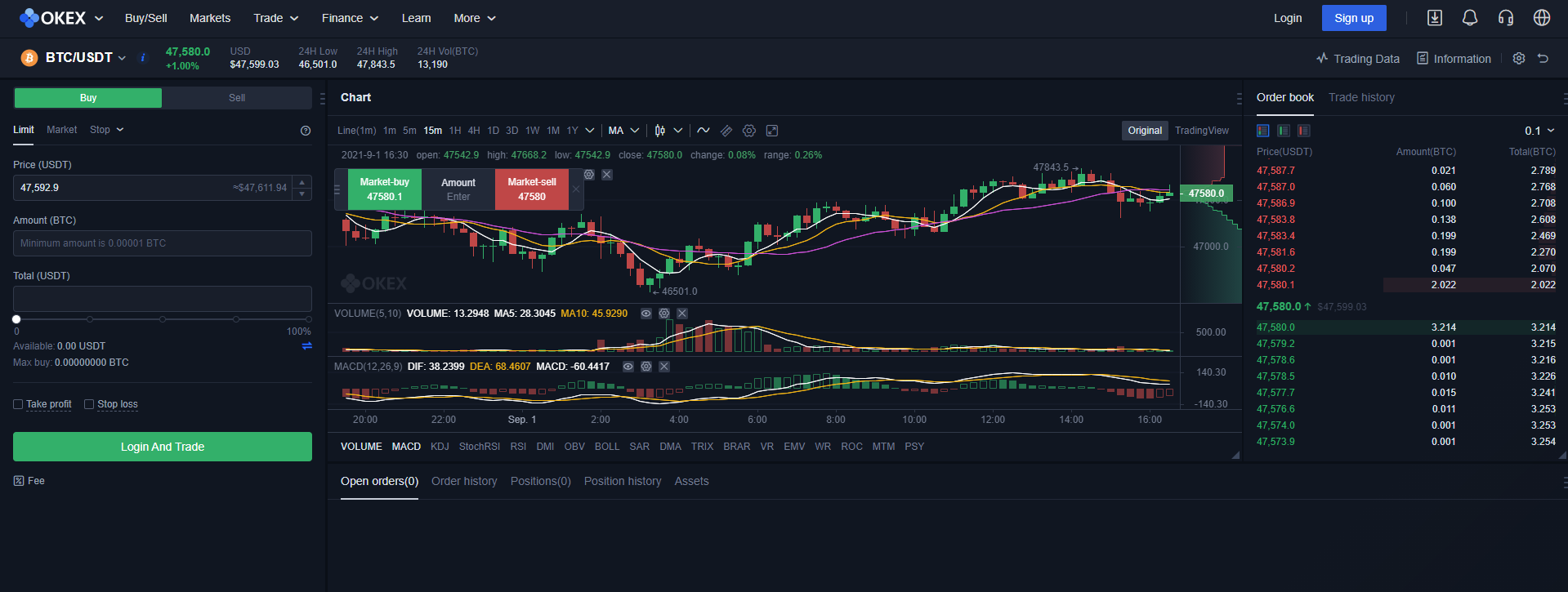Image resolution: width=1568 pixels, height=592 pixels.
Task: Click Market-sell 47580 button
Action: pos(532,189)
